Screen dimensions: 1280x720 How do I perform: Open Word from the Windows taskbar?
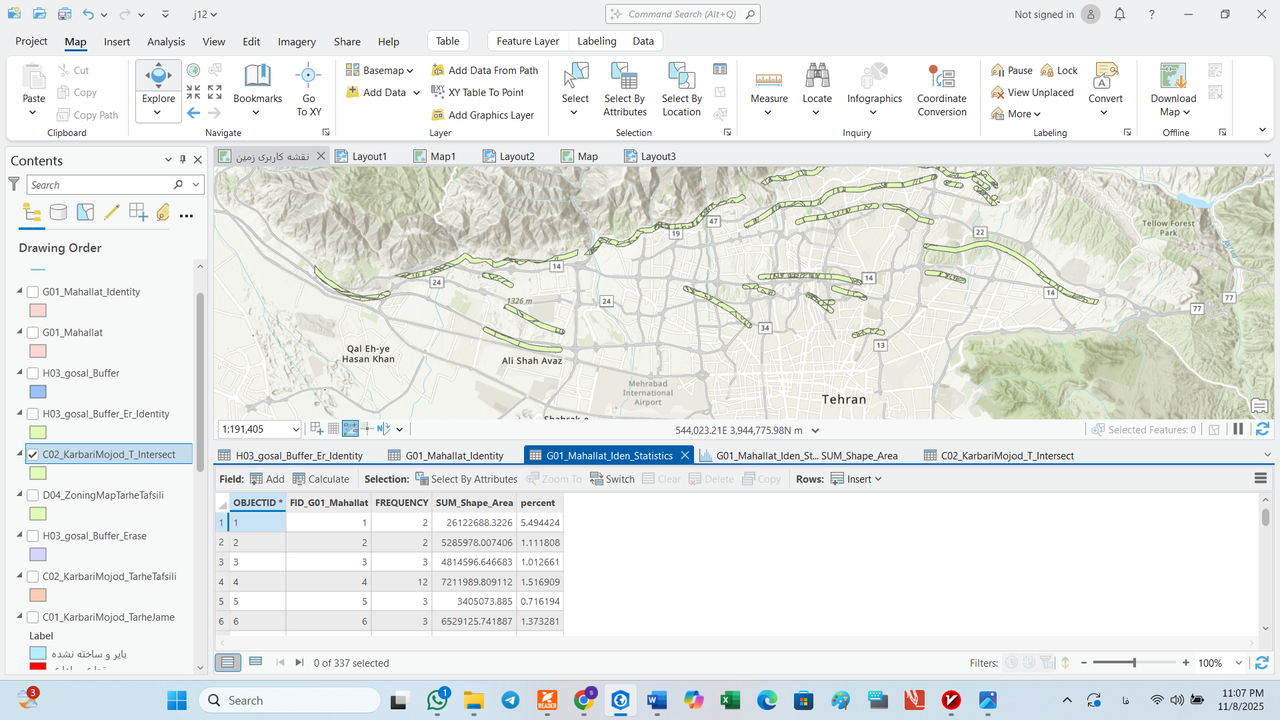pyautogui.click(x=656, y=700)
